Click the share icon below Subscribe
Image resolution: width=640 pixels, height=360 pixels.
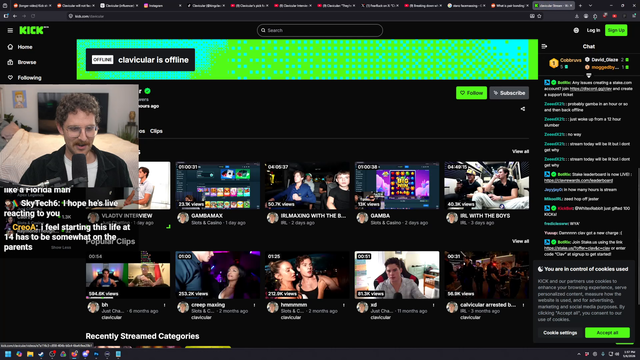(523, 109)
